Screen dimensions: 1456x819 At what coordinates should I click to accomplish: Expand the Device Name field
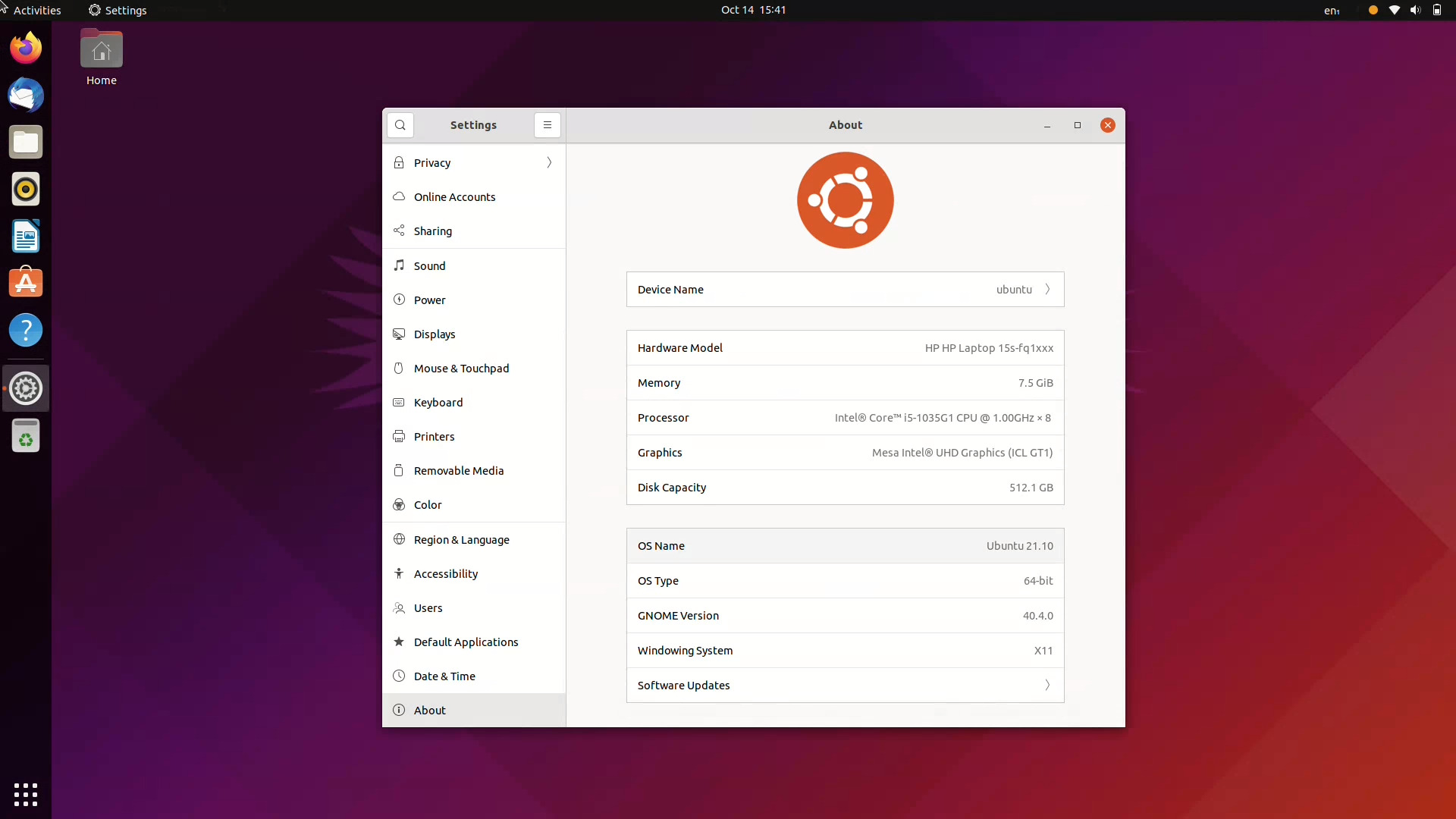click(1046, 289)
